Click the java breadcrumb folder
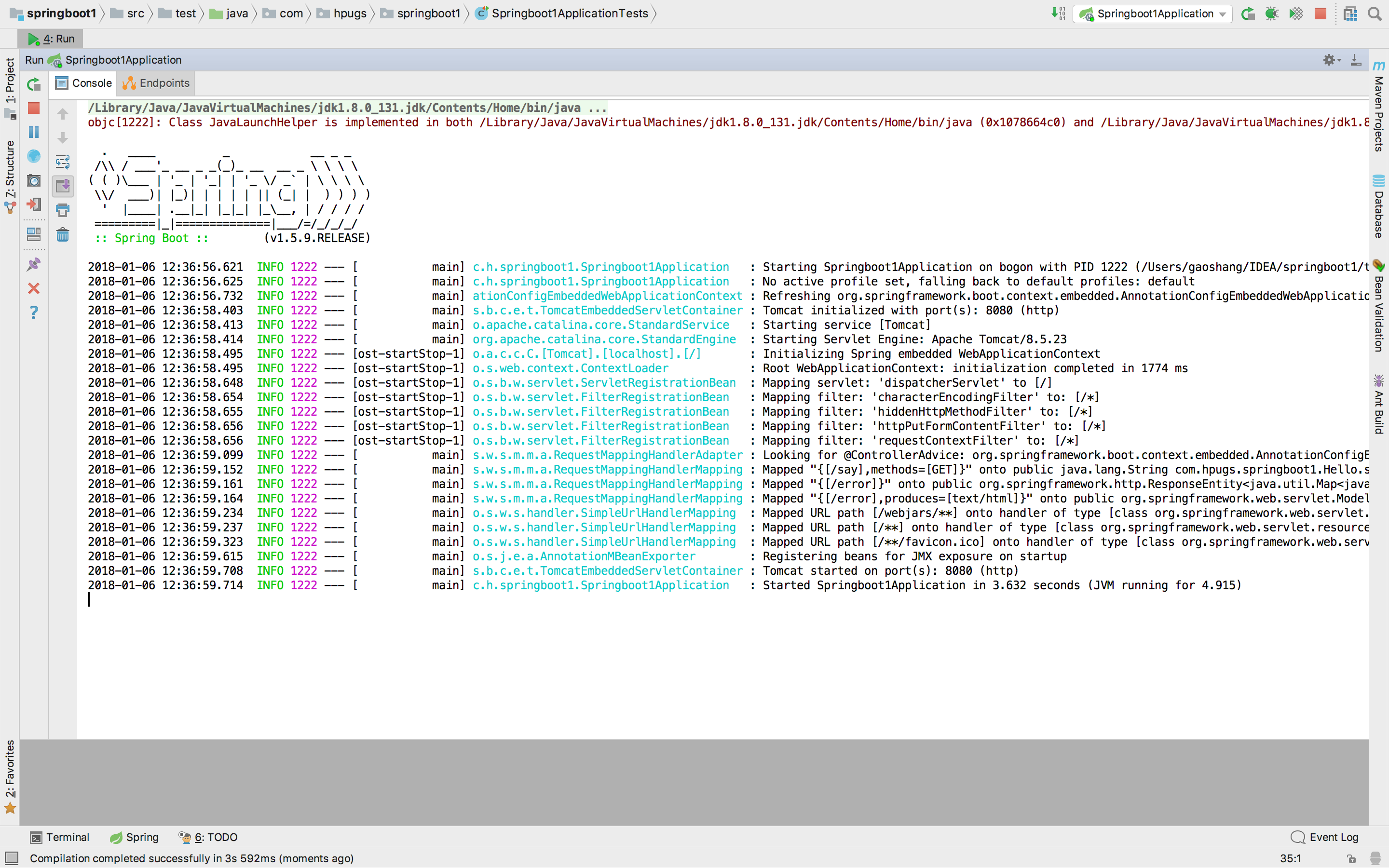1389x868 pixels. coord(229,13)
